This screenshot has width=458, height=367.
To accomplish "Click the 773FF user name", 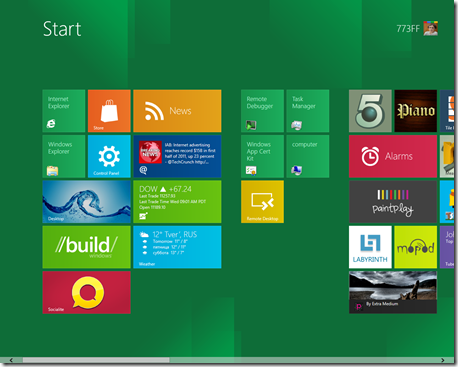I will pos(408,29).
